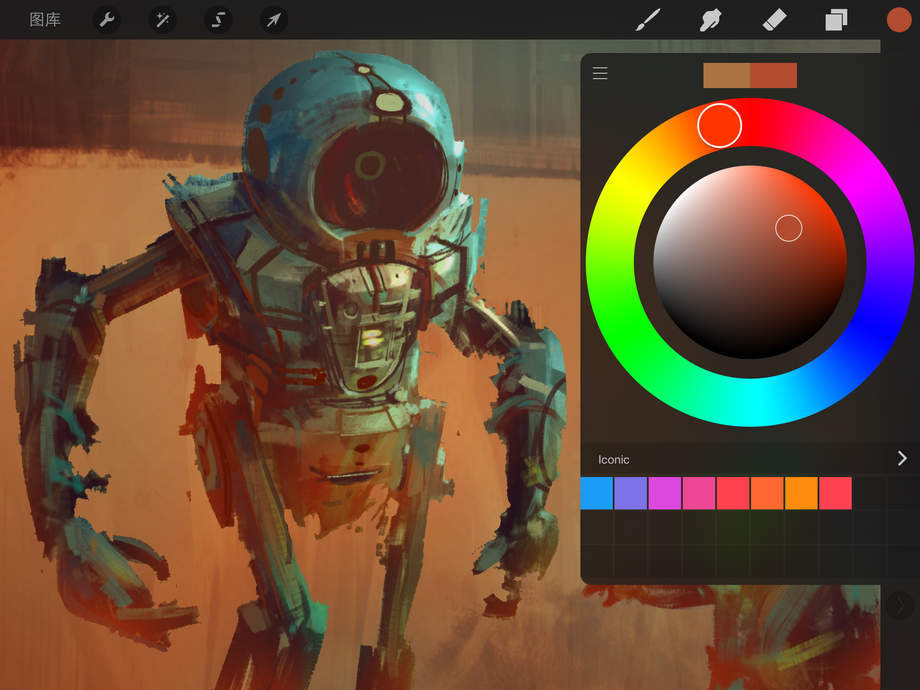Open the Layers panel

click(836, 20)
